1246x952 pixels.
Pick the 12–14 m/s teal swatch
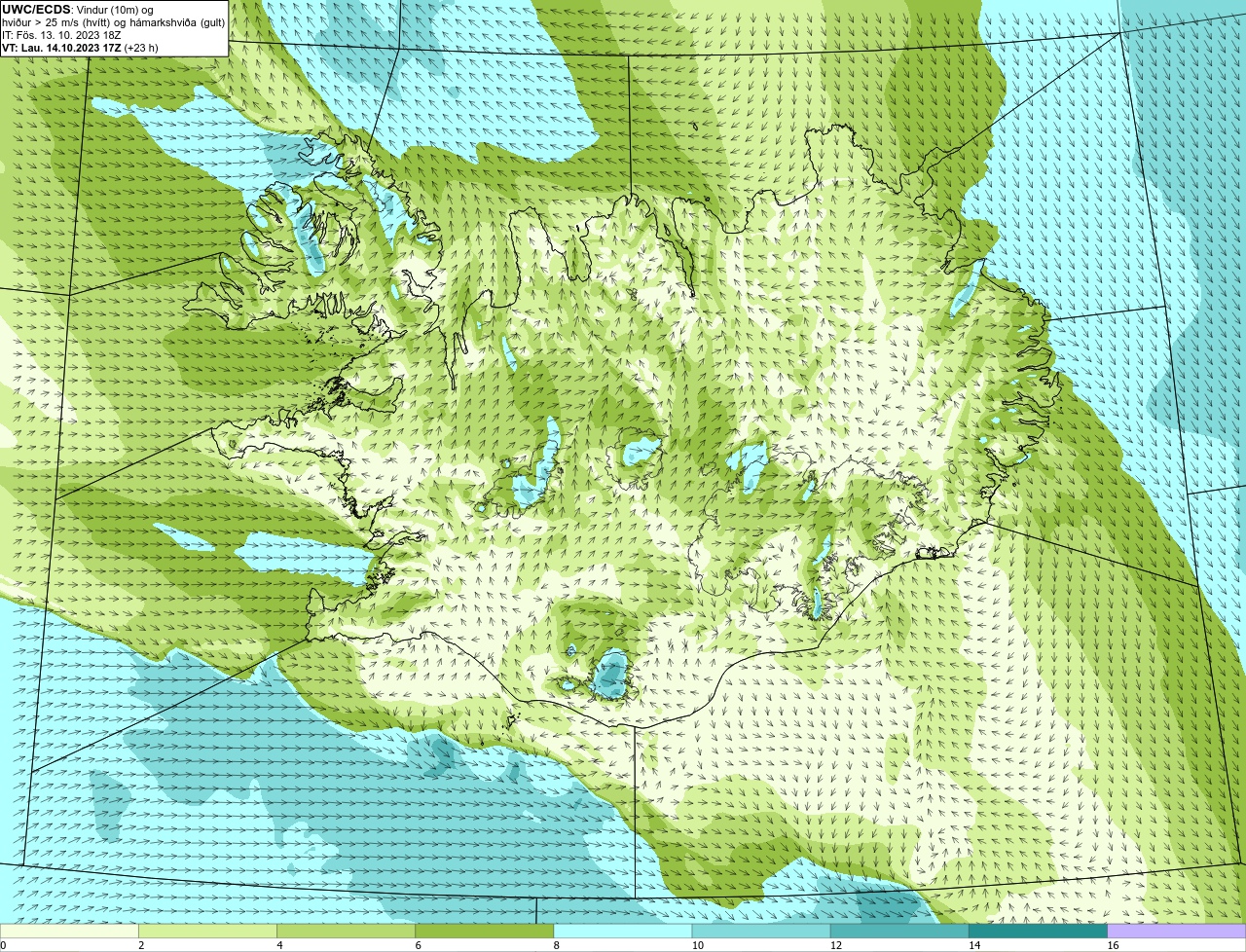coord(899,931)
